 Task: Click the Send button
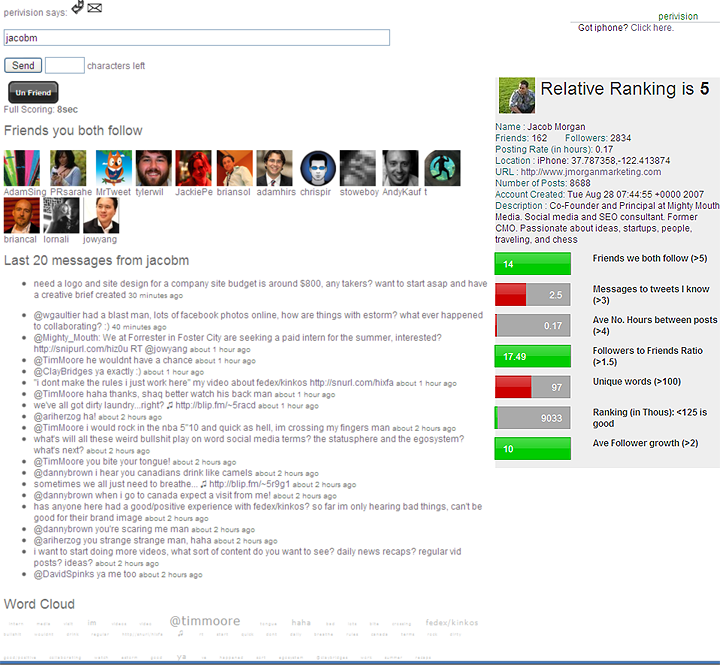coord(23,66)
